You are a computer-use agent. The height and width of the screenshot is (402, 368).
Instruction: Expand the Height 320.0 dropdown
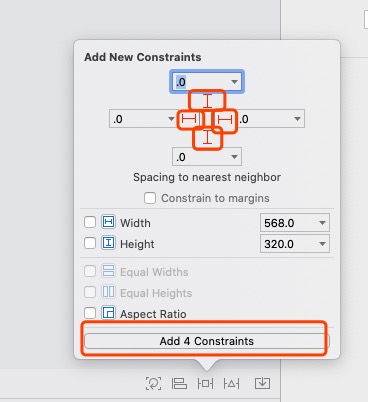(x=322, y=244)
